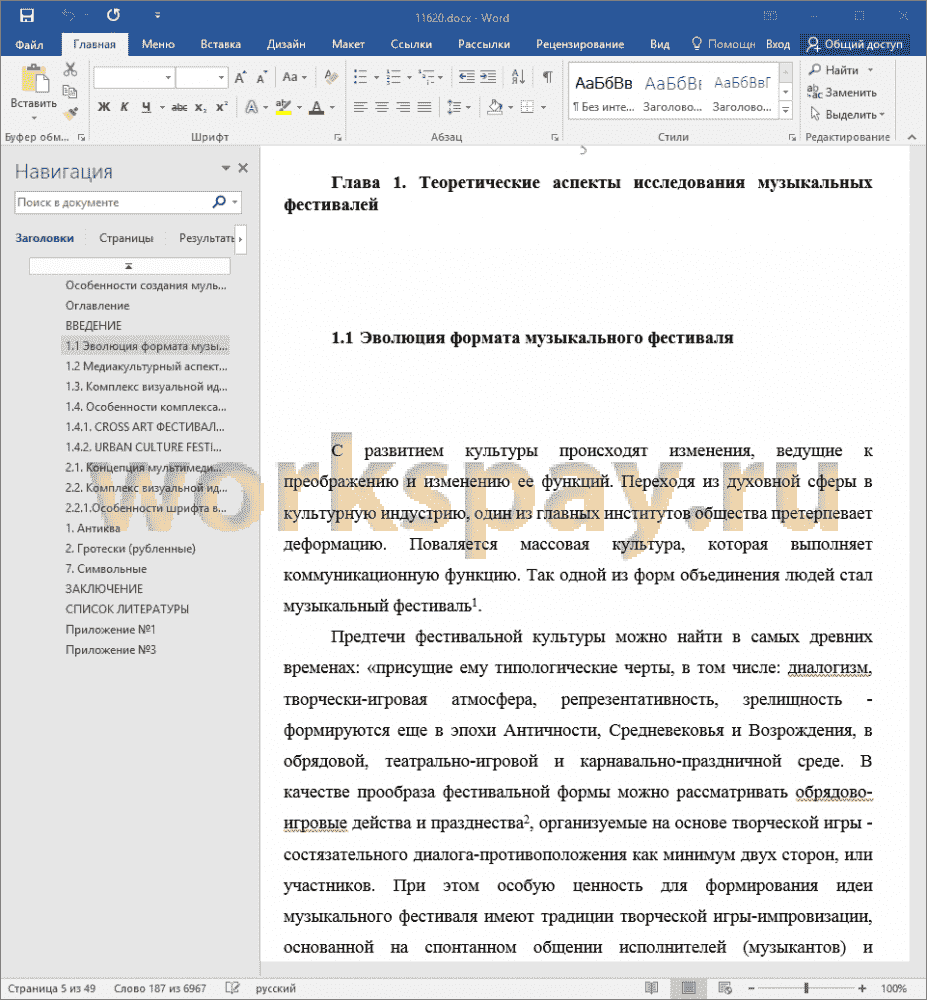
Task: Open the proofing check icon in the status bar
Action: pos(233,988)
